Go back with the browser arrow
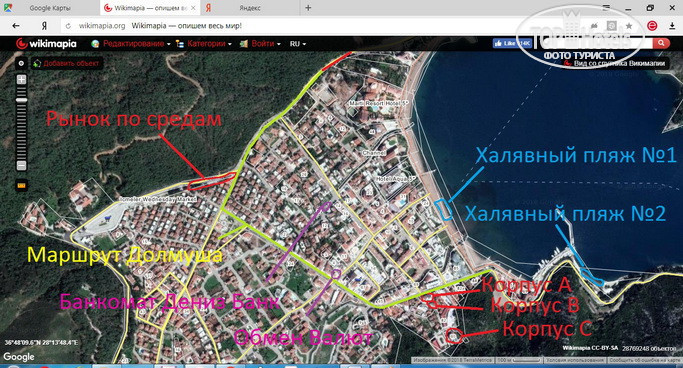683x368 pixels. tap(16, 26)
